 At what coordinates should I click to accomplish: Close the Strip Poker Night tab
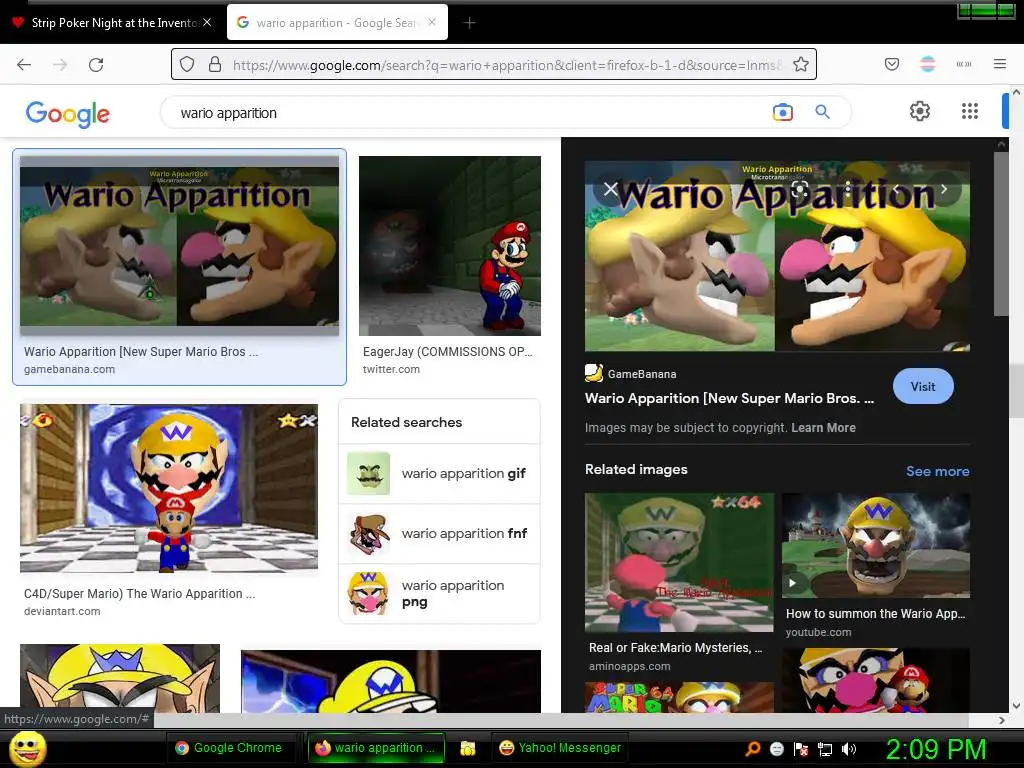207,22
